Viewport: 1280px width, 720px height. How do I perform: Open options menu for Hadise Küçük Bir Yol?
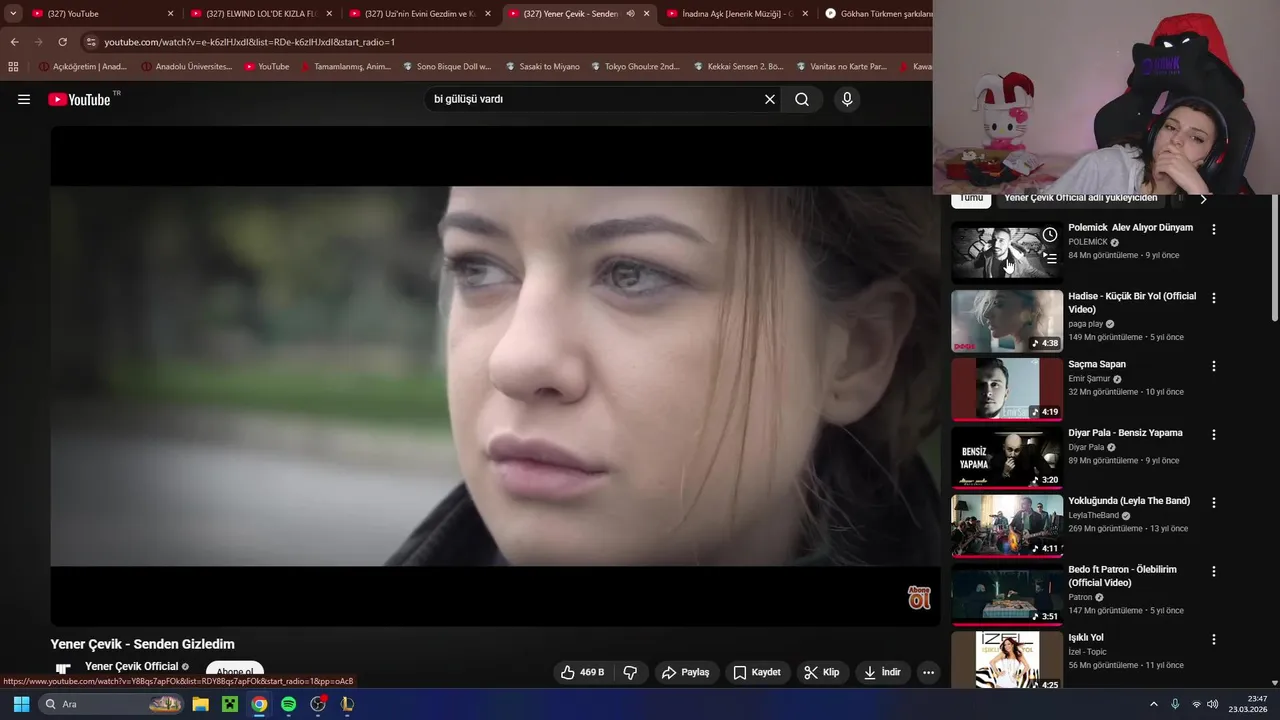pyautogui.click(x=1214, y=298)
